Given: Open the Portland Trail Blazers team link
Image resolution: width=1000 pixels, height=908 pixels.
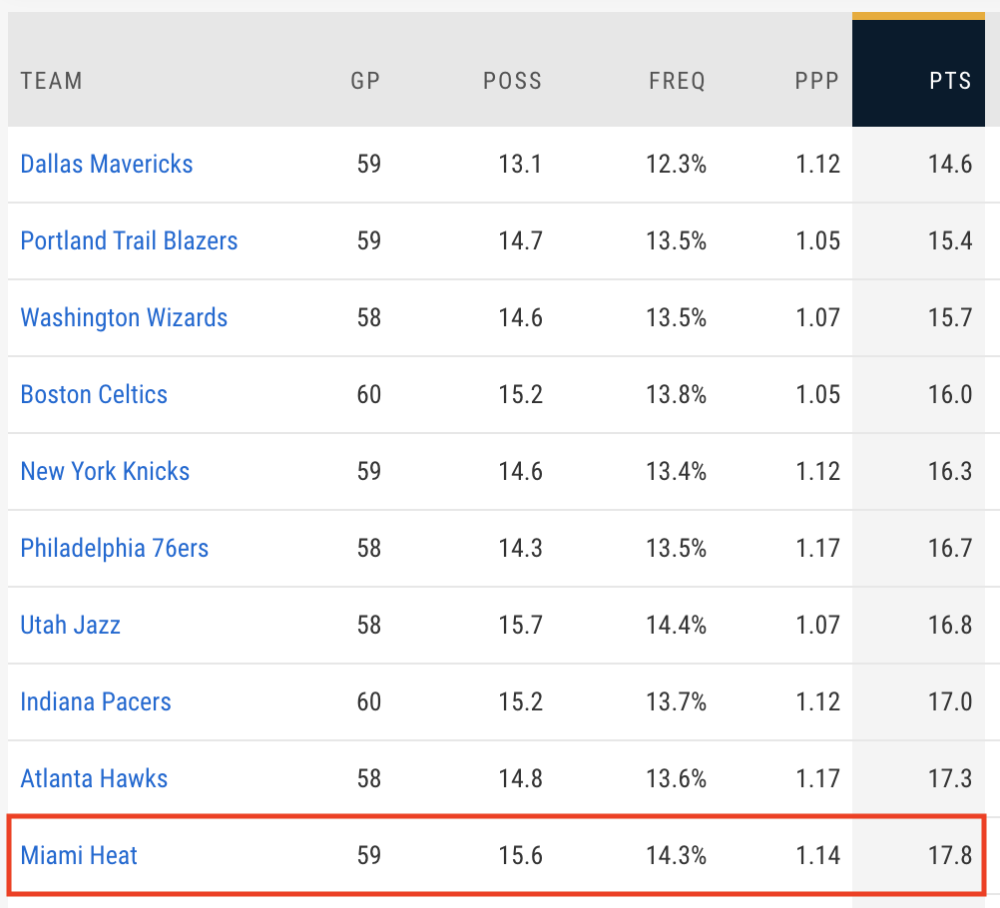Looking at the screenshot, I should click(129, 241).
